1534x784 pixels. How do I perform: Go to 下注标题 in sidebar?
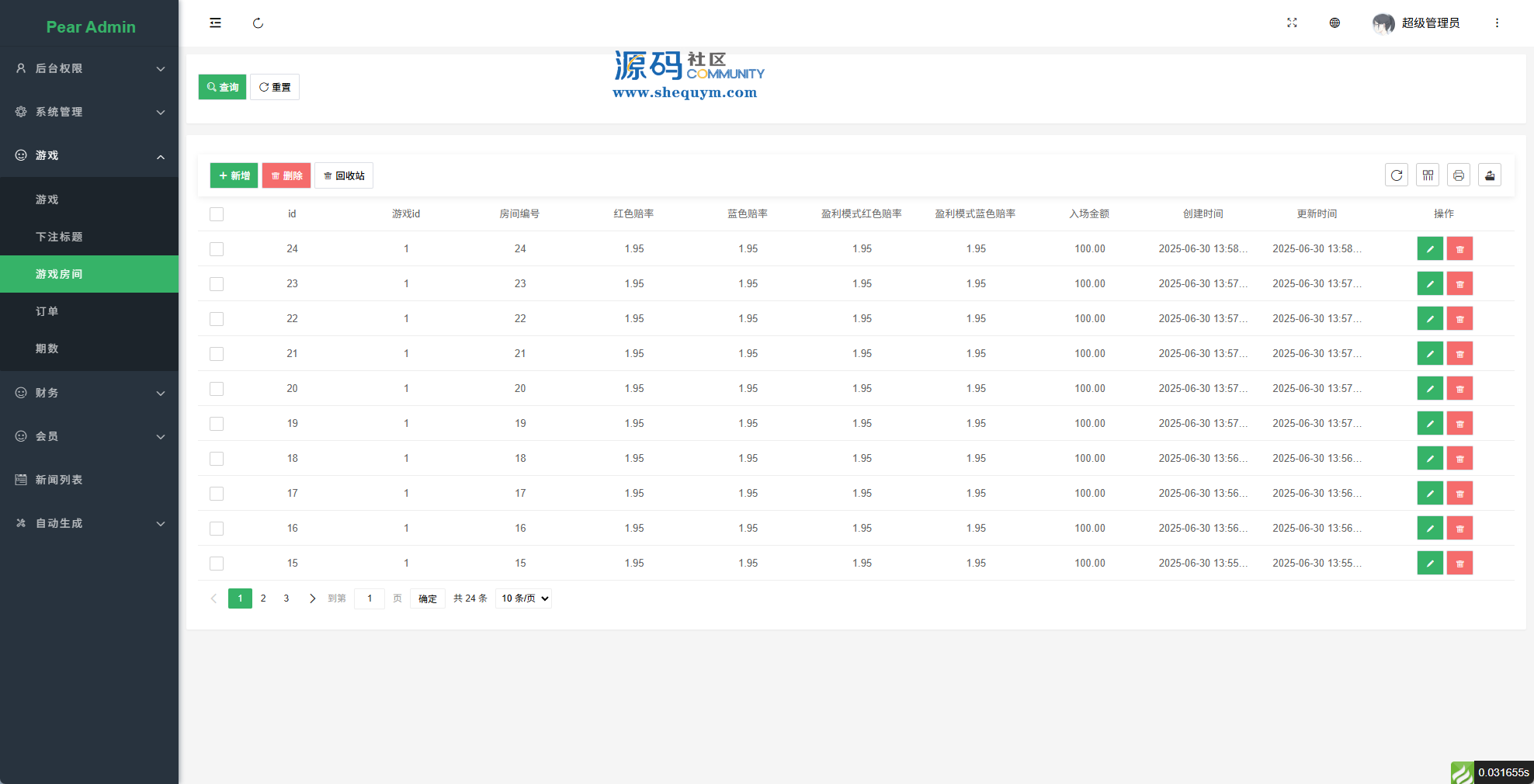(59, 237)
